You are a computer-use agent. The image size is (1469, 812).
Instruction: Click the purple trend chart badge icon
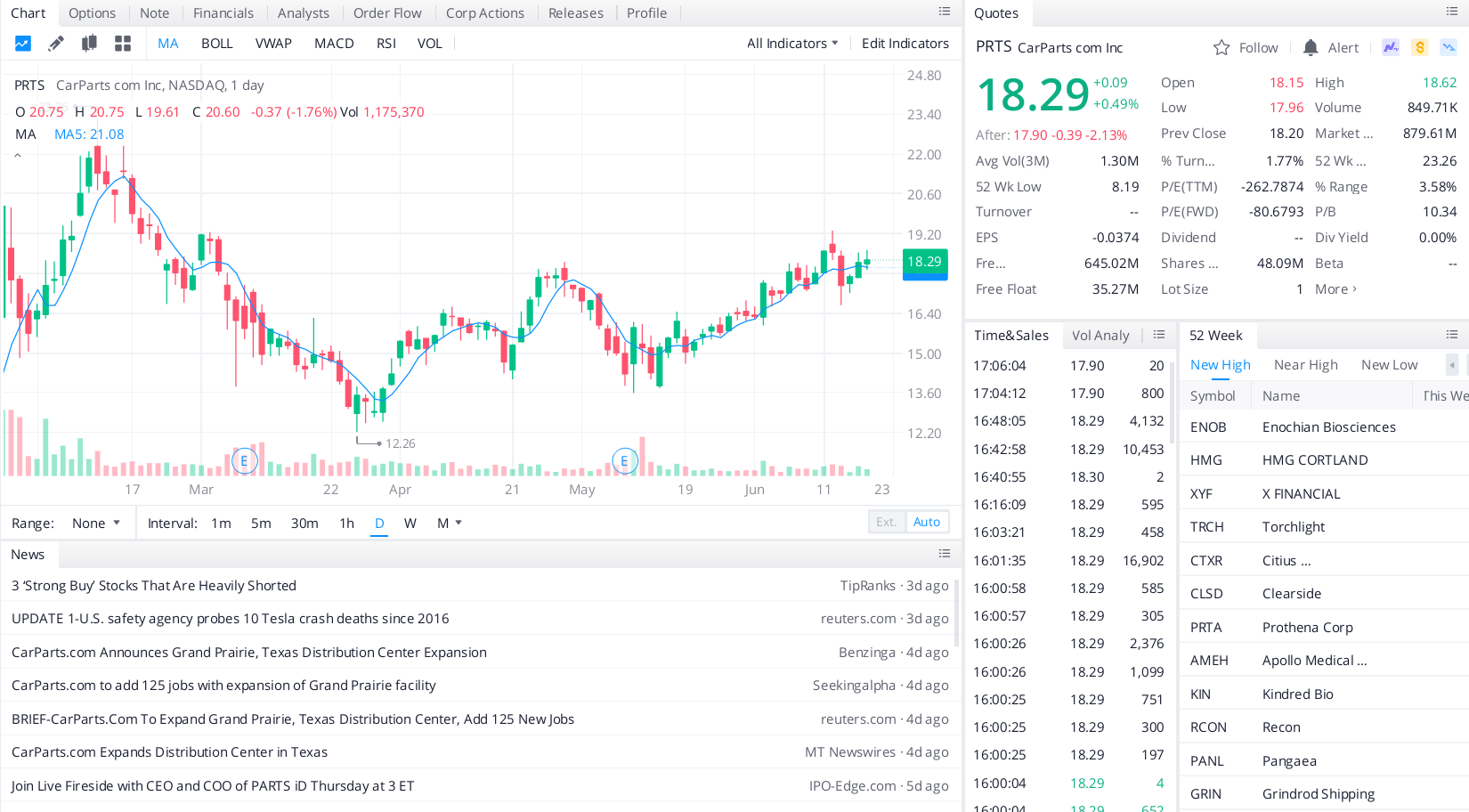coord(1391,47)
